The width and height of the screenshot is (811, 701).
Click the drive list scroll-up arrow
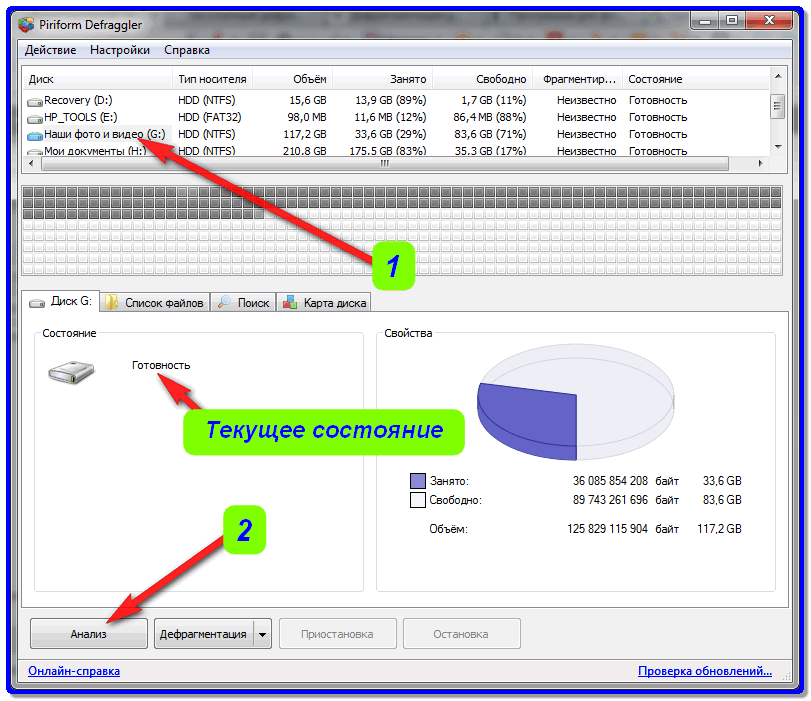click(x=777, y=76)
